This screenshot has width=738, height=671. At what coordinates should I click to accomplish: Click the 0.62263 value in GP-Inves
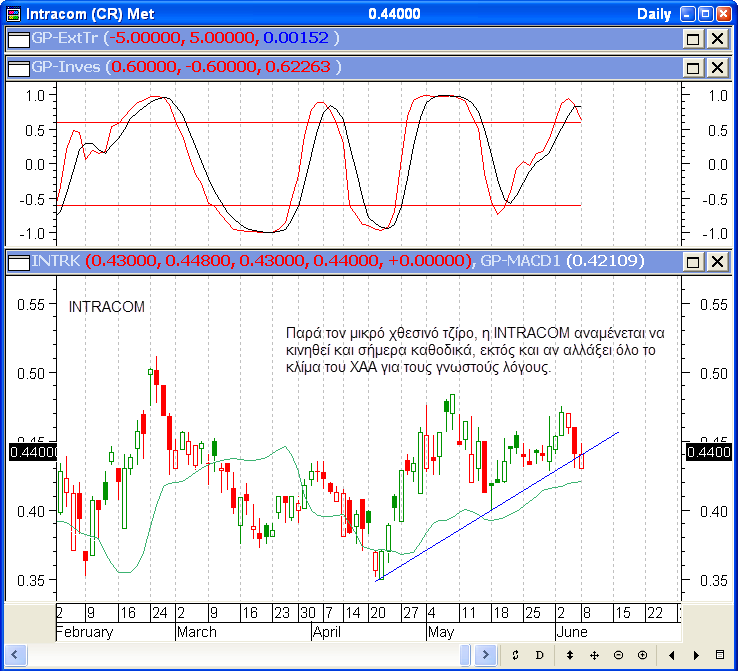pyautogui.click(x=298, y=67)
